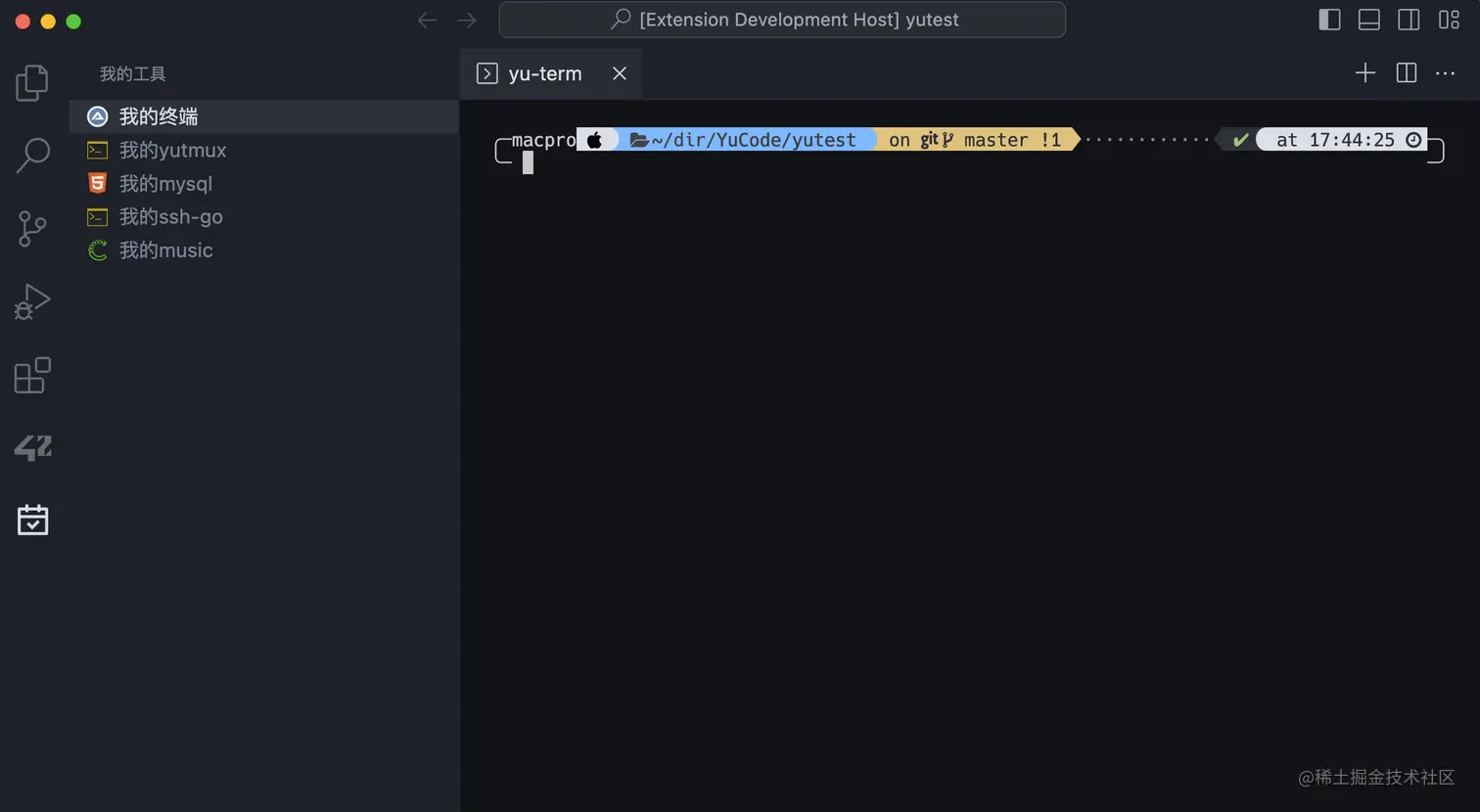Select the HTML5 icon beside 我的mysql

click(x=97, y=183)
